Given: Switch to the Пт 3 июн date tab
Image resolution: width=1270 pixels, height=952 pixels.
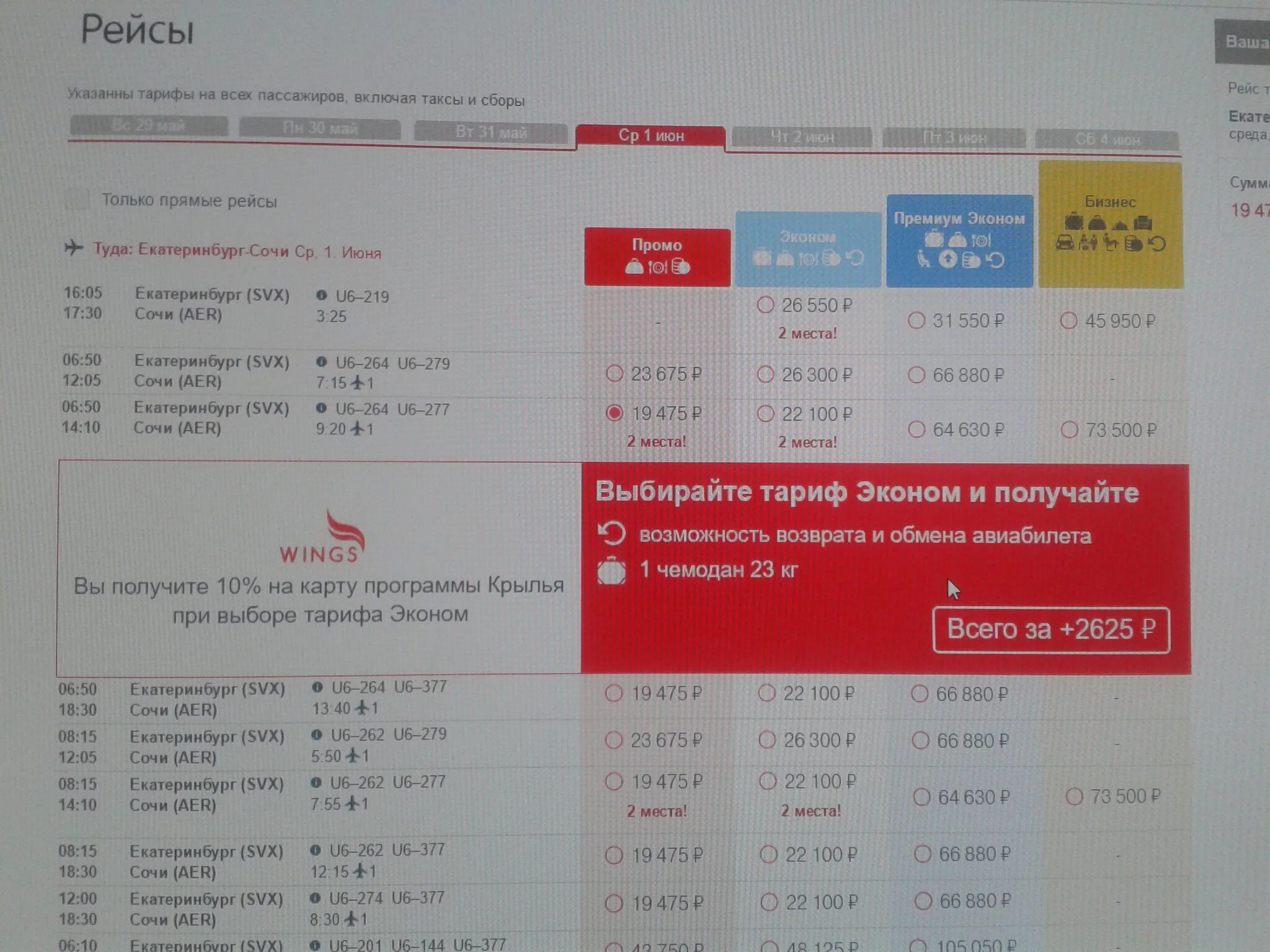Looking at the screenshot, I should pyautogui.click(x=954, y=138).
